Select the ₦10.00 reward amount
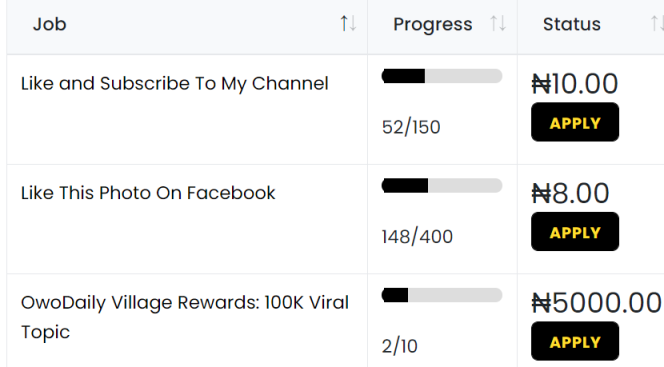664x367 pixels. (575, 83)
